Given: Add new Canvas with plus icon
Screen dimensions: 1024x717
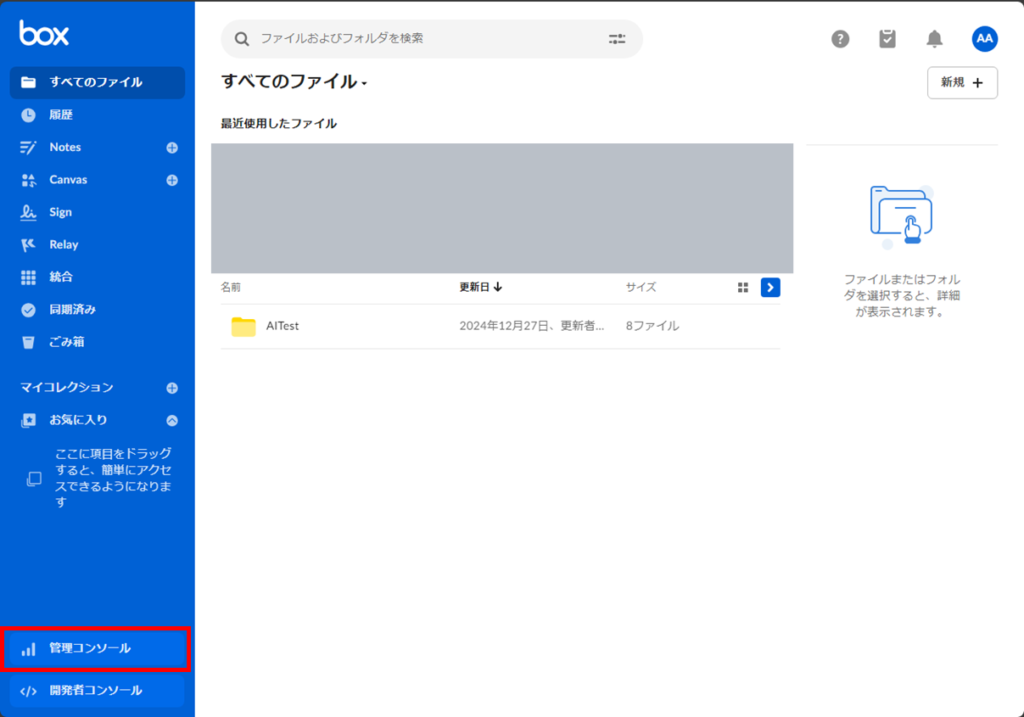Looking at the screenshot, I should click(x=172, y=180).
